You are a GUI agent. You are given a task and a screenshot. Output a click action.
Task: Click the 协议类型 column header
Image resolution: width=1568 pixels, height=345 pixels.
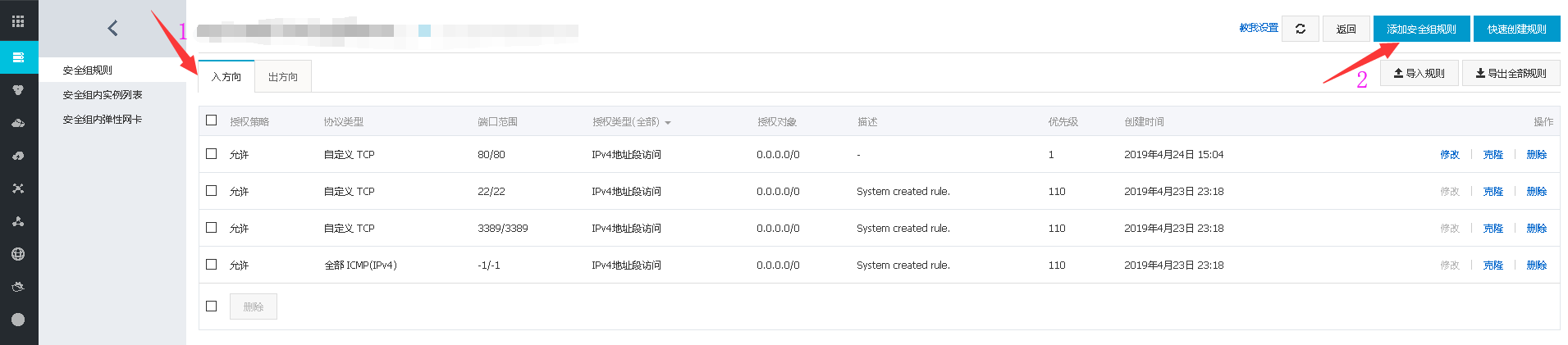344,122
